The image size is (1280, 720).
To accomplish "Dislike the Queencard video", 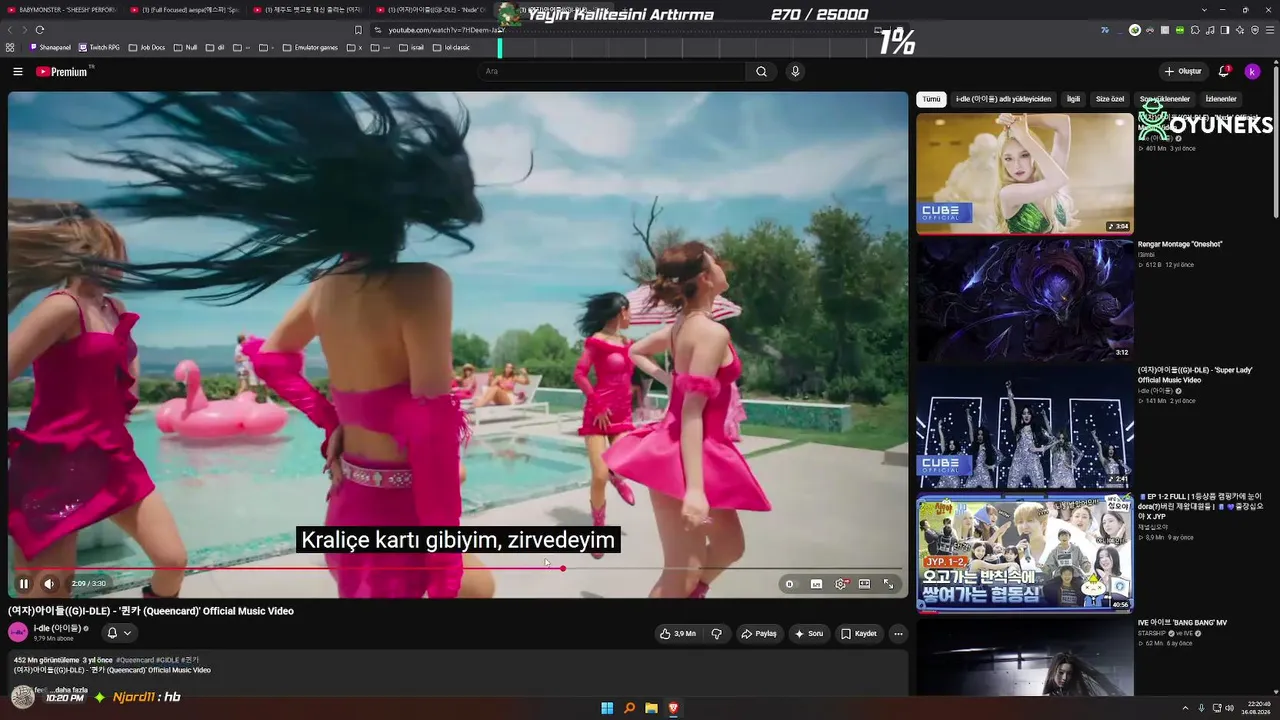I will coord(716,633).
